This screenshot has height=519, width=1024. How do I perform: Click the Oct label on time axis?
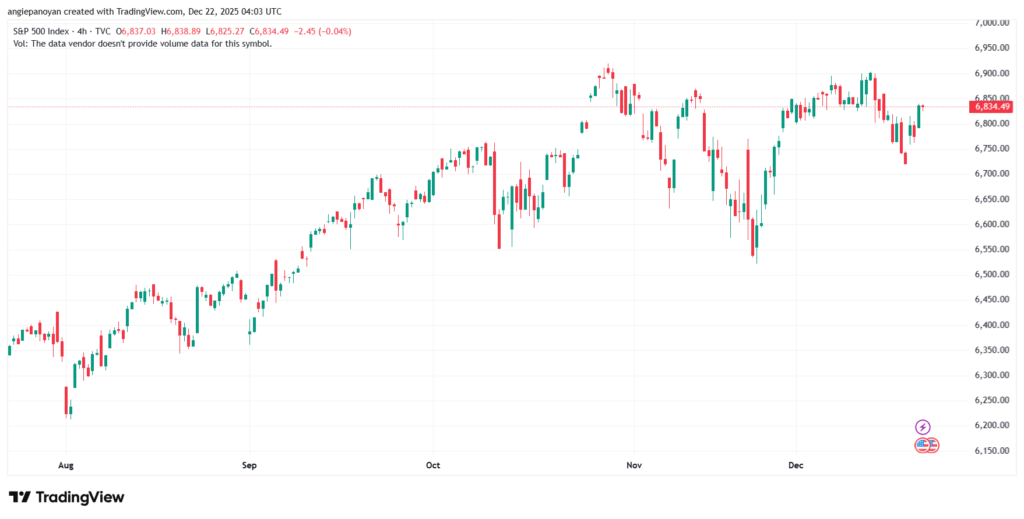click(x=433, y=465)
